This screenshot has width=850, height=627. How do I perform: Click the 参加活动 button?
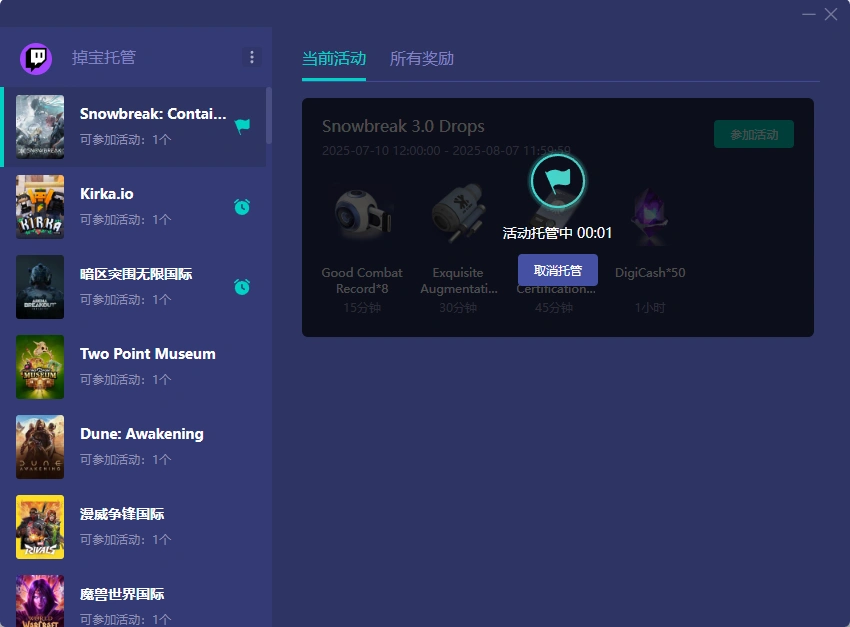point(753,133)
